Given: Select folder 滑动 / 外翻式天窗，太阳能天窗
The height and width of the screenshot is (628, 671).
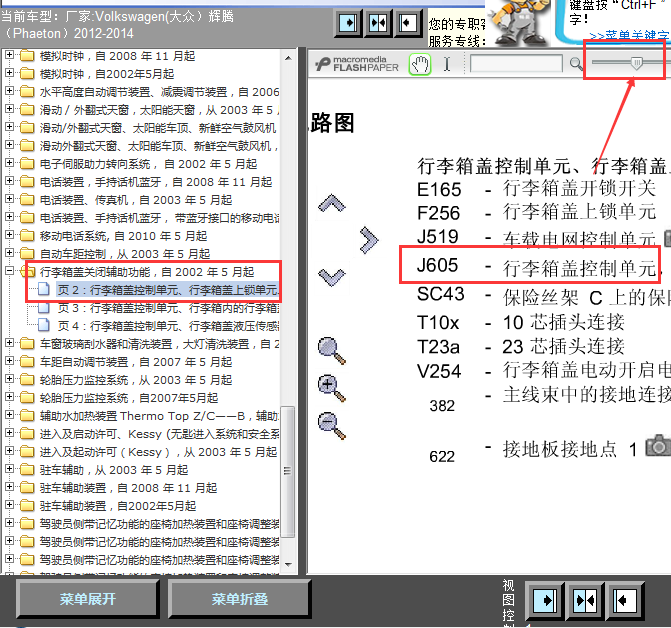Looking at the screenshot, I should (159, 110).
